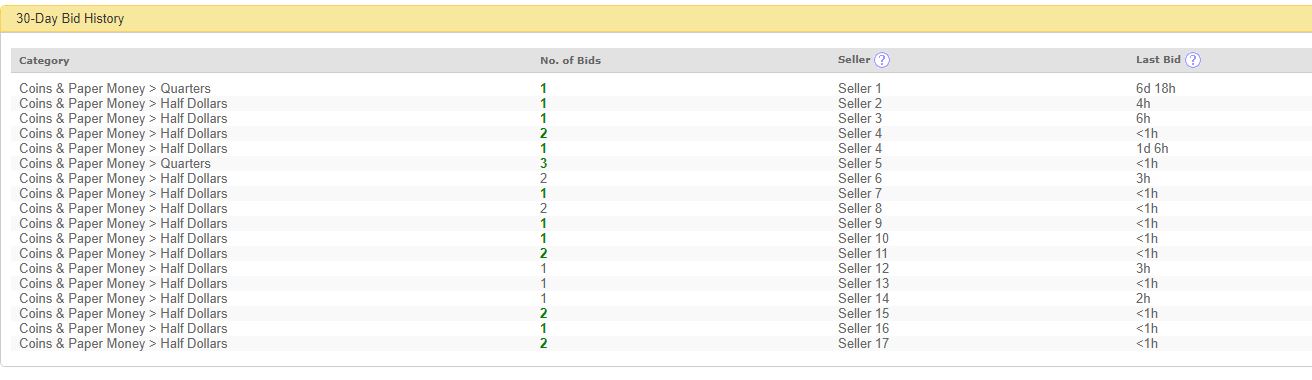Select the Seller 15 cell
Screen dimensions: 1312x380
[x=863, y=314]
